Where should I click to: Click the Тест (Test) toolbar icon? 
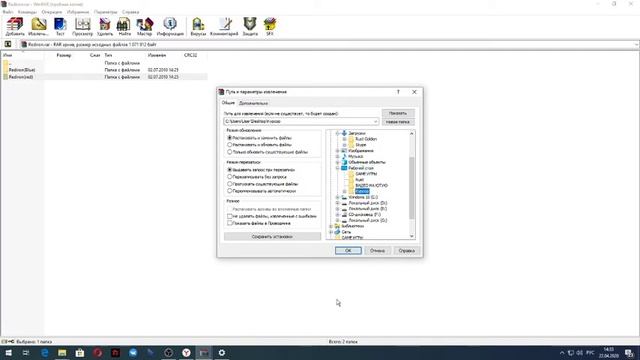point(60,27)
